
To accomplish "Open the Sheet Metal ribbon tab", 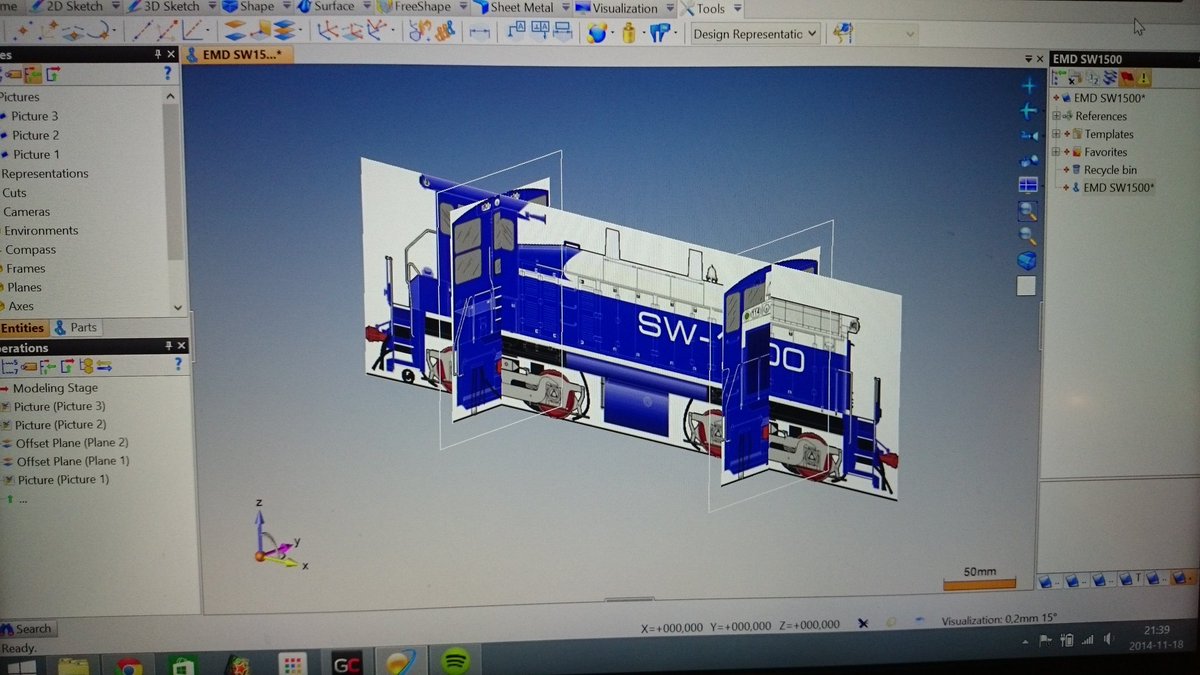I will coord(520,7).
